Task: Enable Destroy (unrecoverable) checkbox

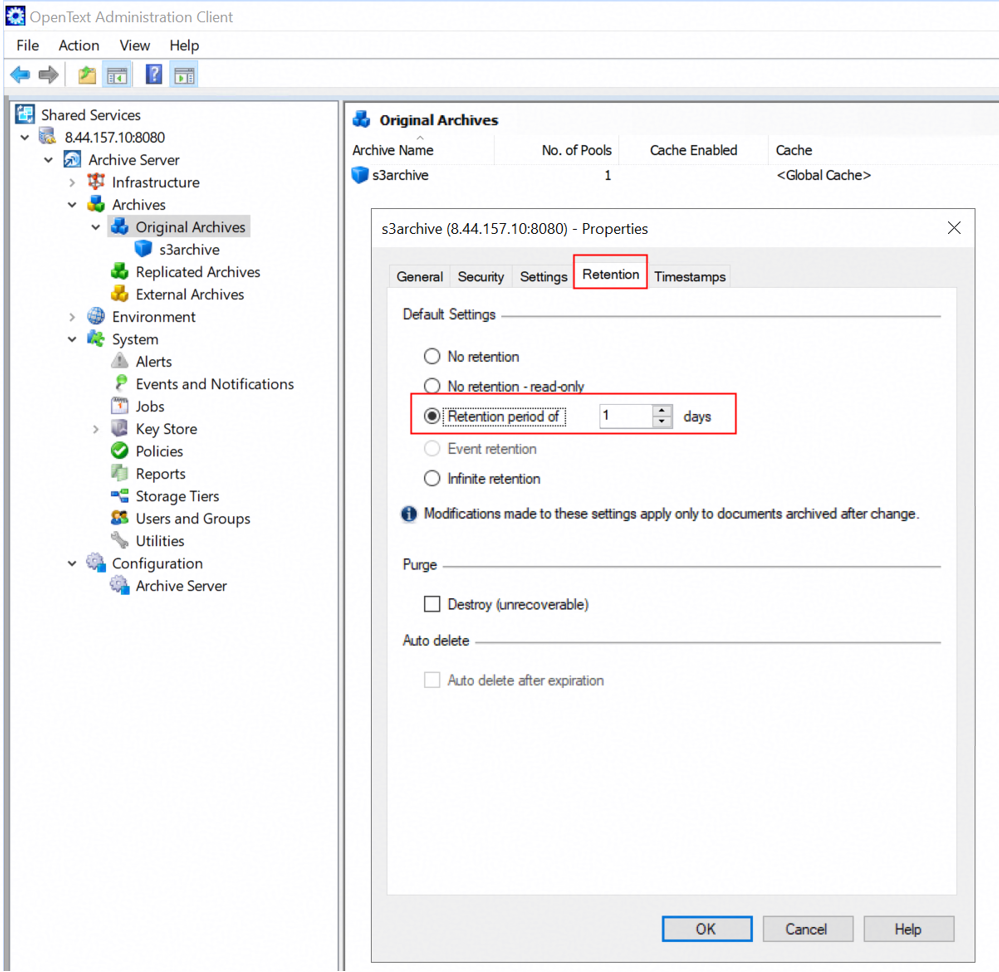Action: point(432,604)
